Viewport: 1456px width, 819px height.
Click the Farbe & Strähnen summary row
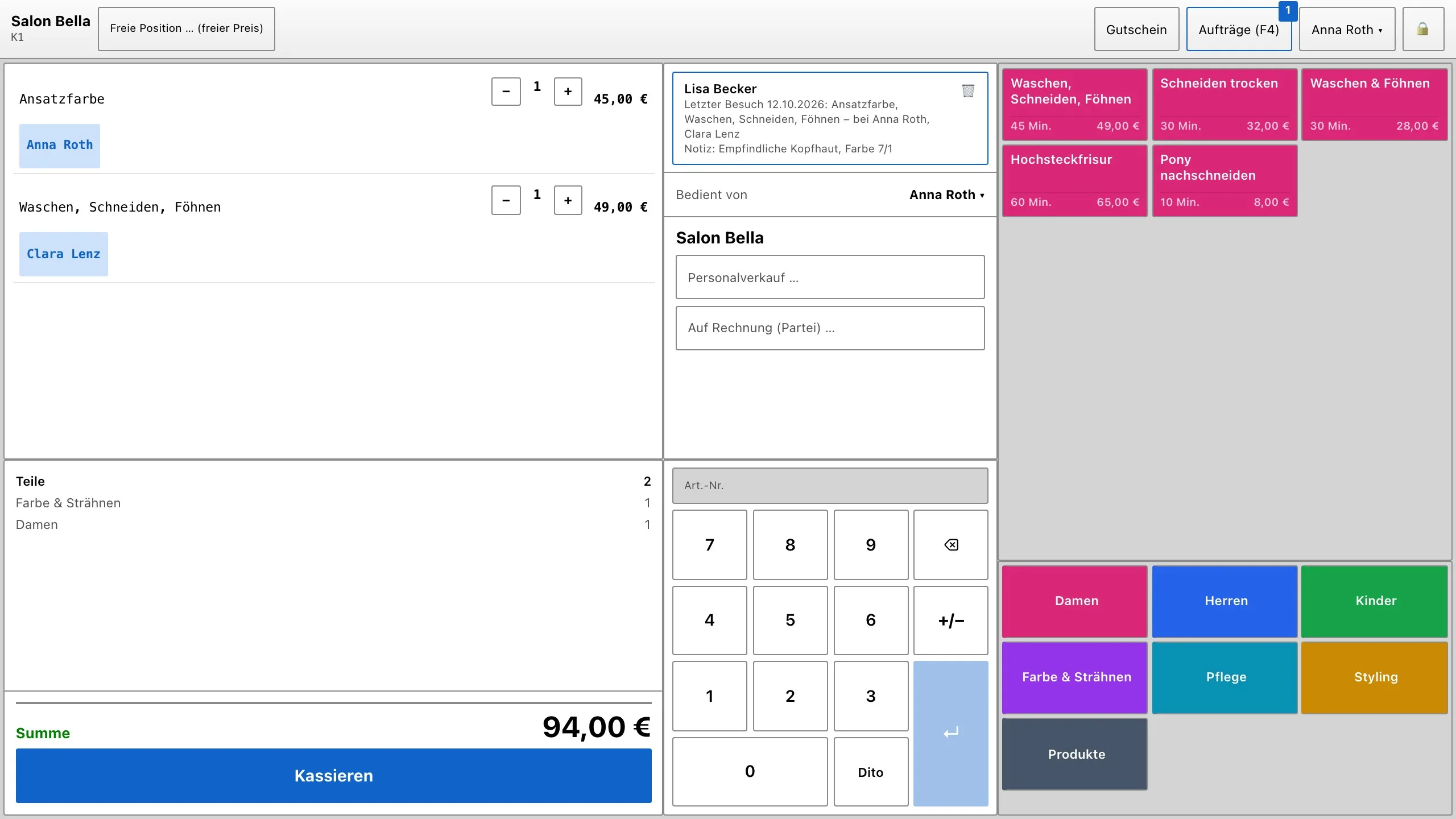[x=333, y=503]
